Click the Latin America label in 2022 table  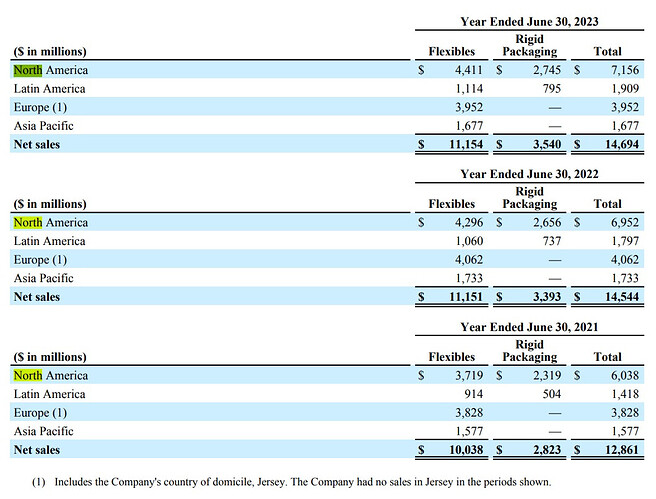coord(49,241)
